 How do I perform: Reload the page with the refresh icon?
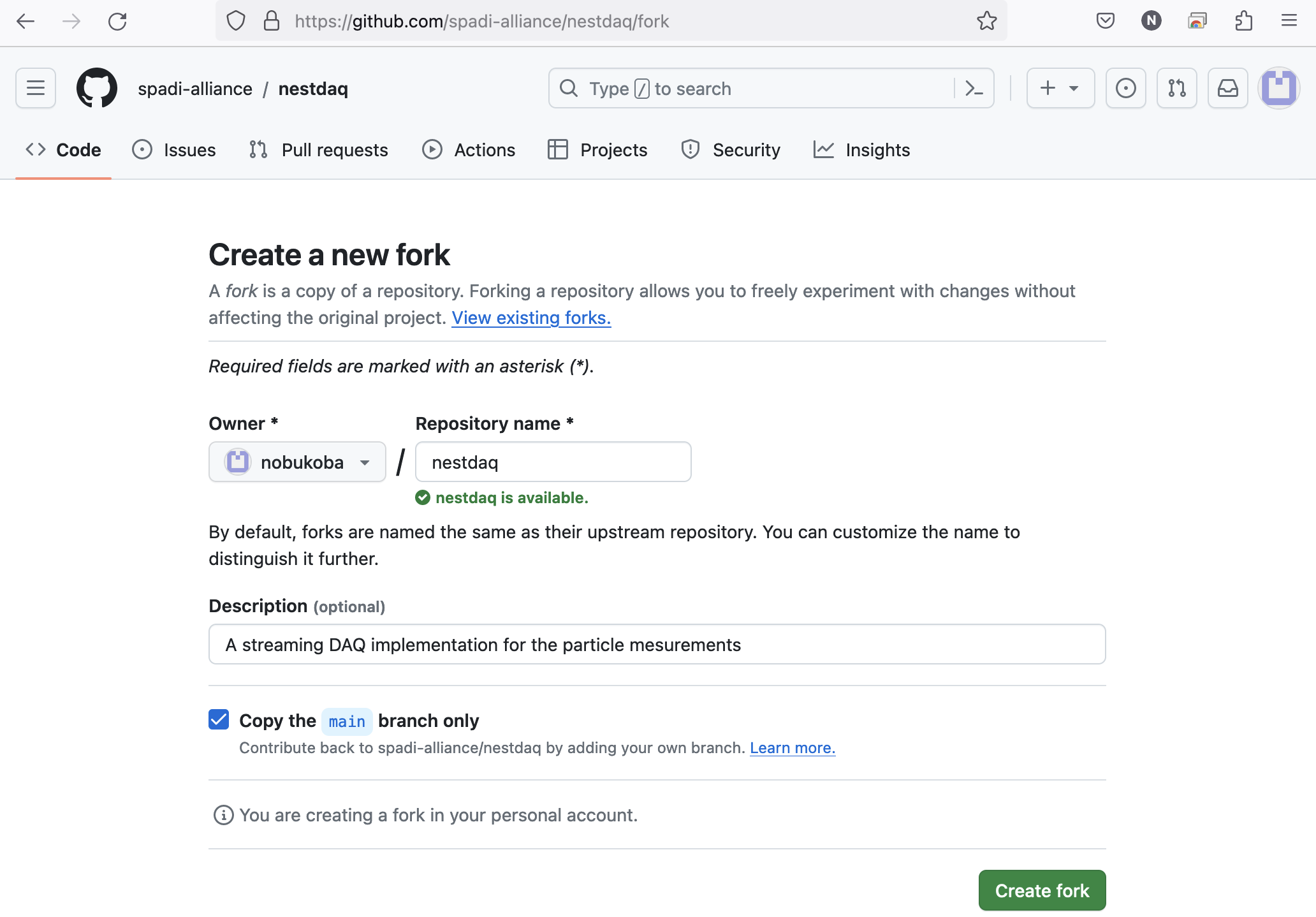(x=117, y=21)
